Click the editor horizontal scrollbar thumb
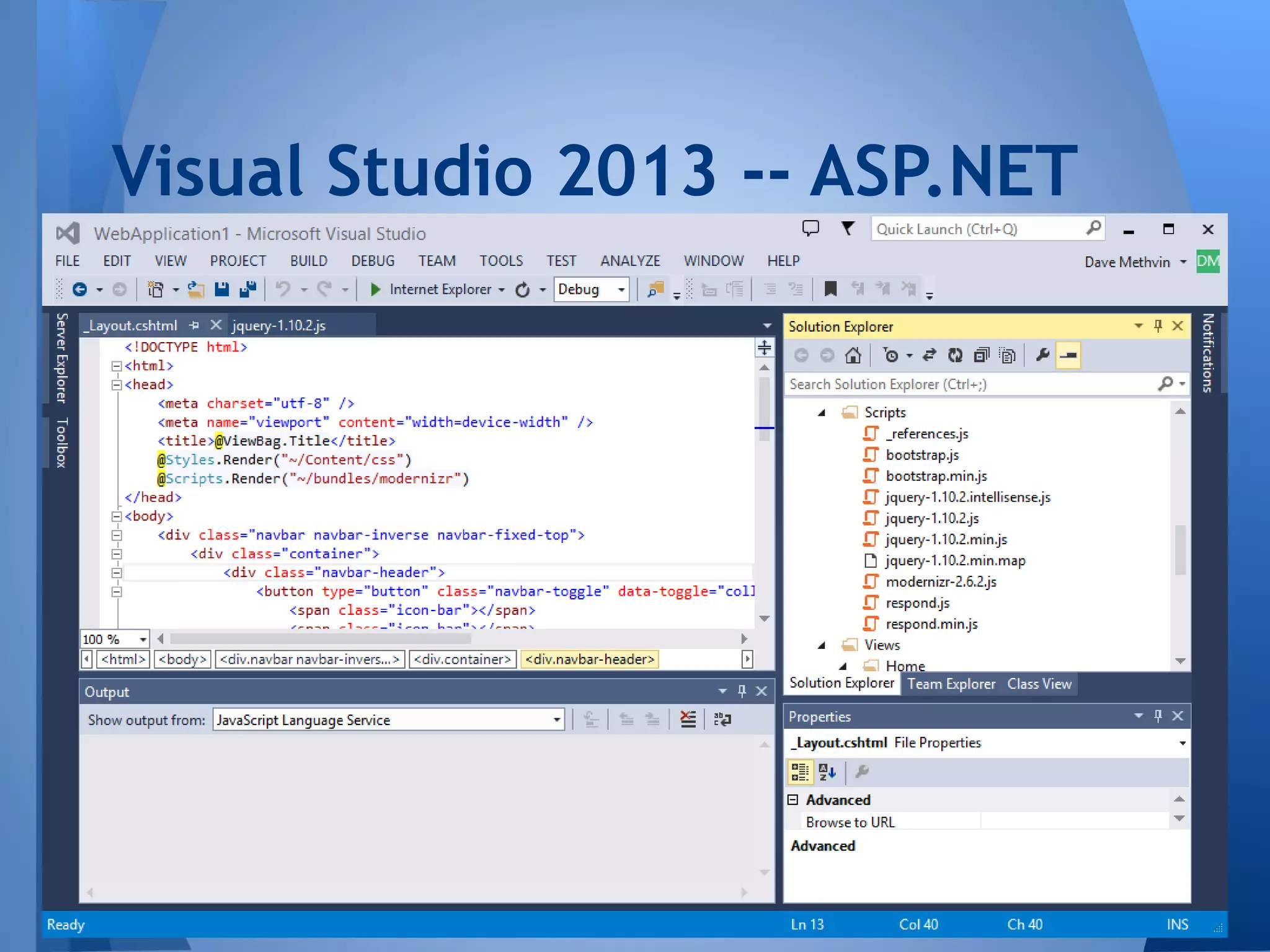1270x952 pixels. click(320, 638)
